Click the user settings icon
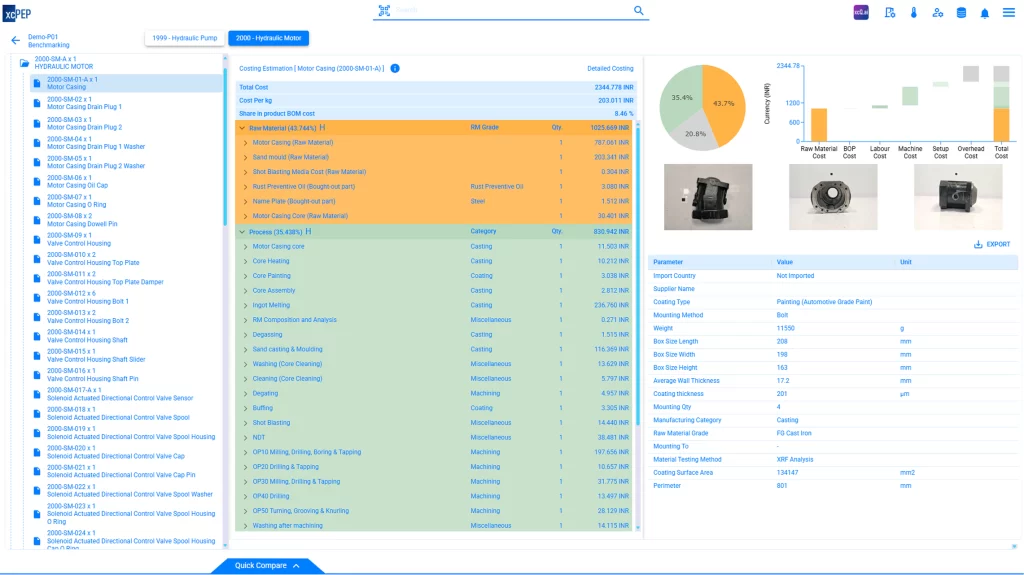The height and width of the screenshot is (575, 1024). point(937,13)
